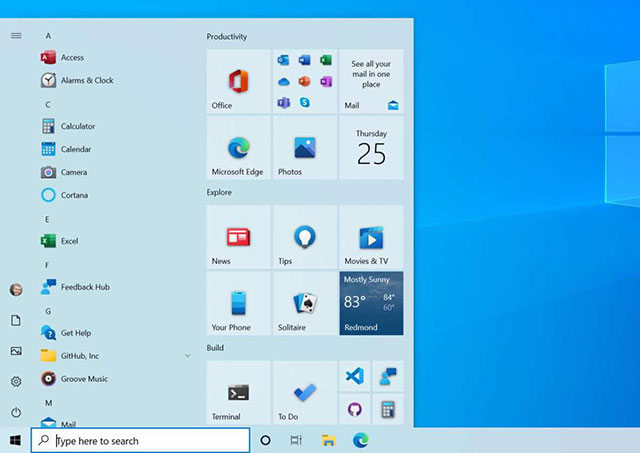640x453 pixels.
Task: Open the Access app from the list
Action: [x=114, y=58]
